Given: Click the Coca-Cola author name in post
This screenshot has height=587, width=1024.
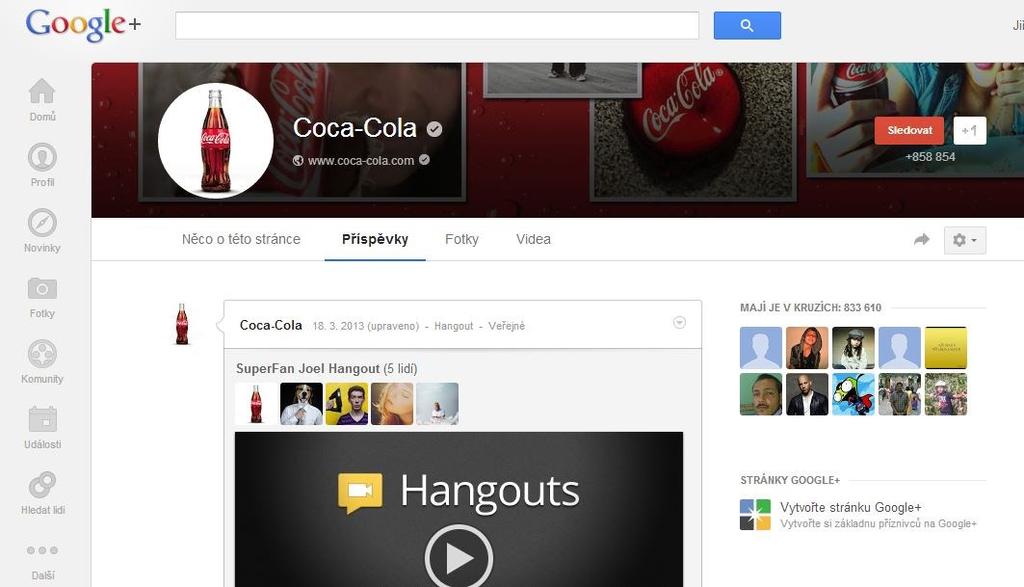Looking at the screenshot, I should 271,325.
